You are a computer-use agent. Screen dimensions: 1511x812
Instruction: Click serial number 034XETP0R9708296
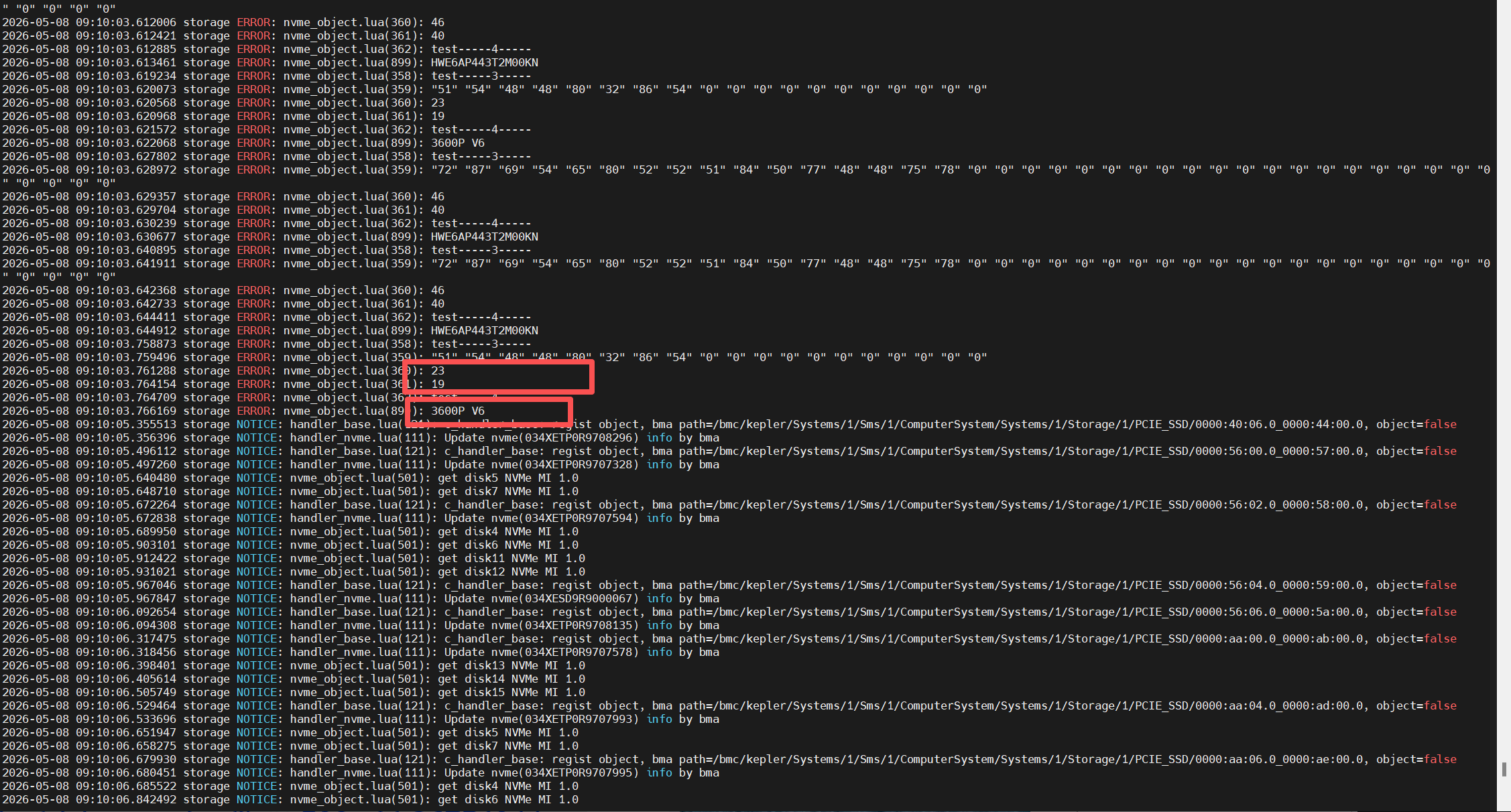coord(579,437)
